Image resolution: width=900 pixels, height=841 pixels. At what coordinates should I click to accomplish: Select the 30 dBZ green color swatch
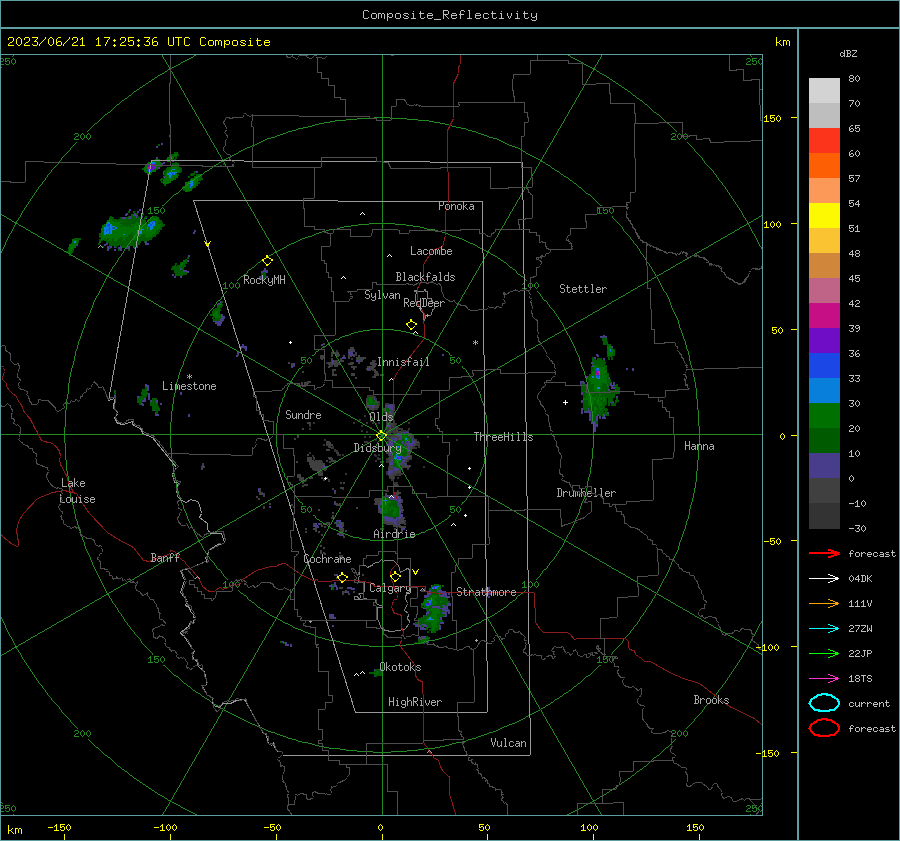pyautogui.click(x=824, y=416)
